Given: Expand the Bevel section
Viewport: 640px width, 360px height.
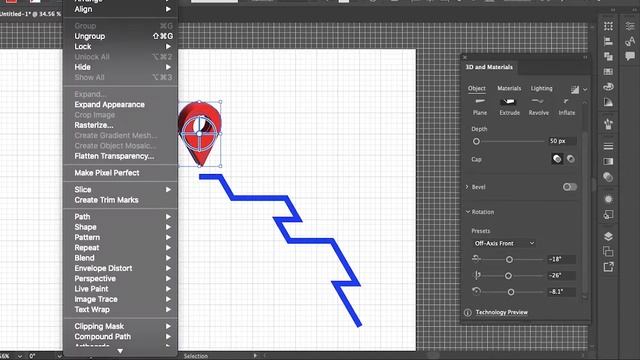Looking at the screenshot, I should pyautogui.click(x=467, y=187).
